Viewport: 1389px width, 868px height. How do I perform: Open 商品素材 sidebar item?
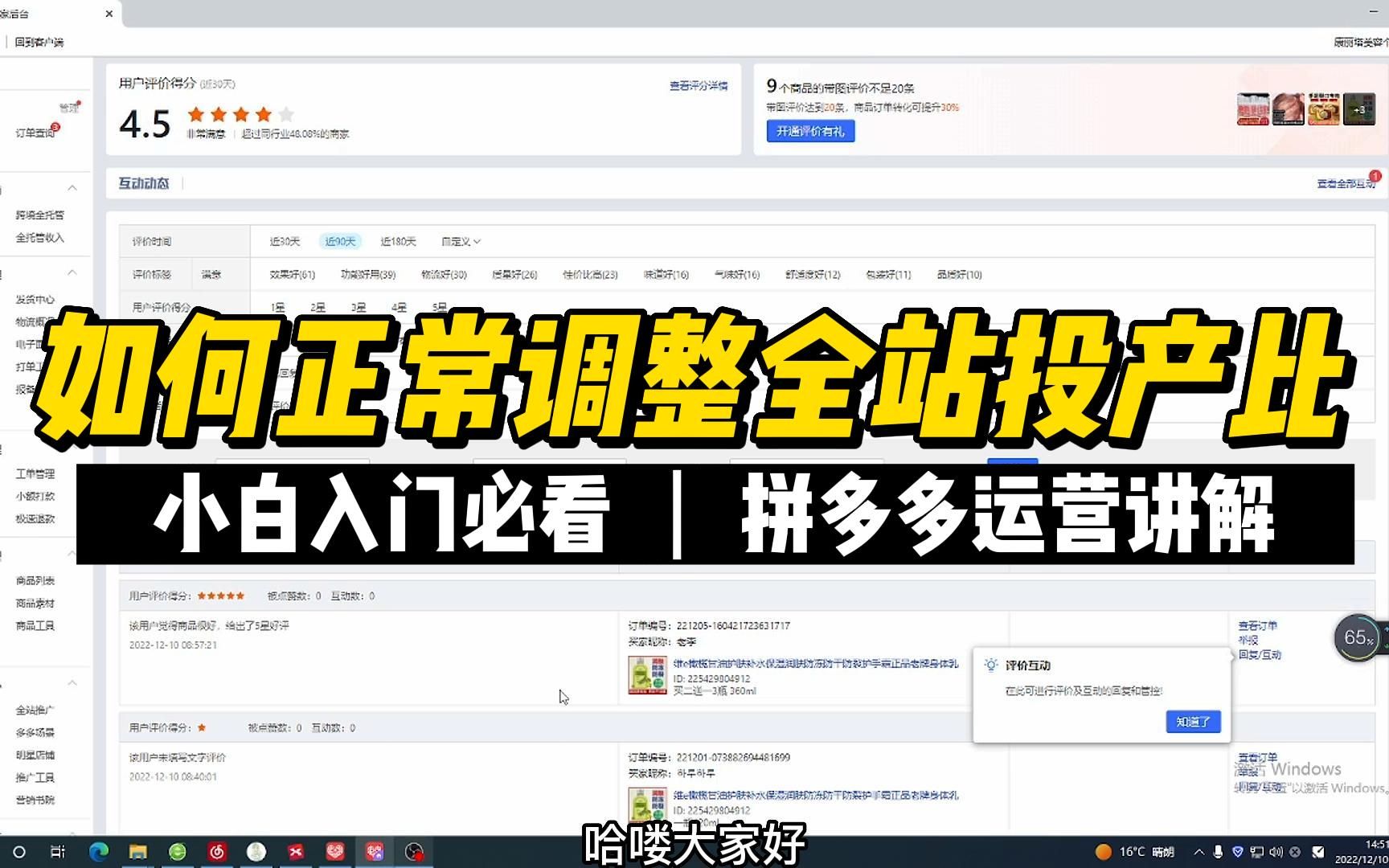click(x=35, y=603)
